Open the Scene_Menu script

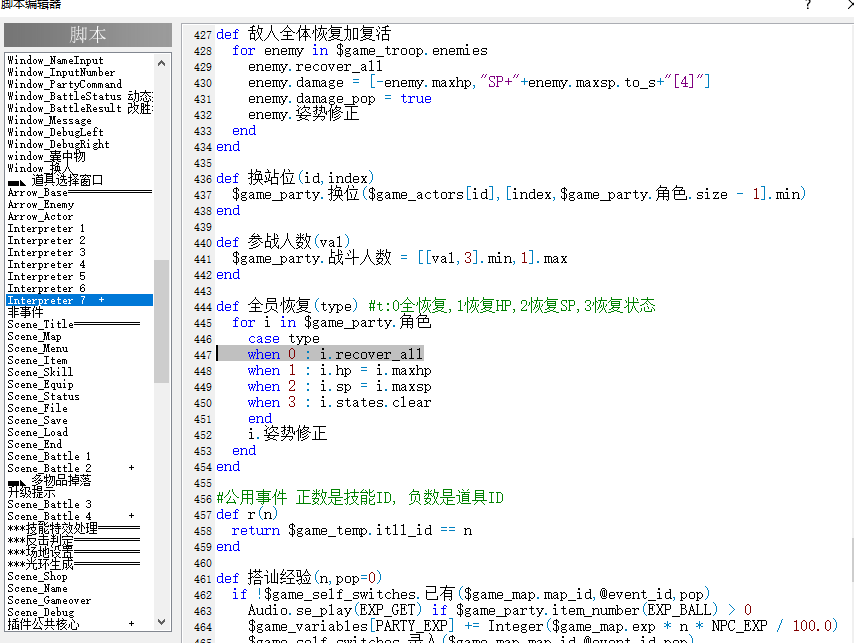point(38,348)
